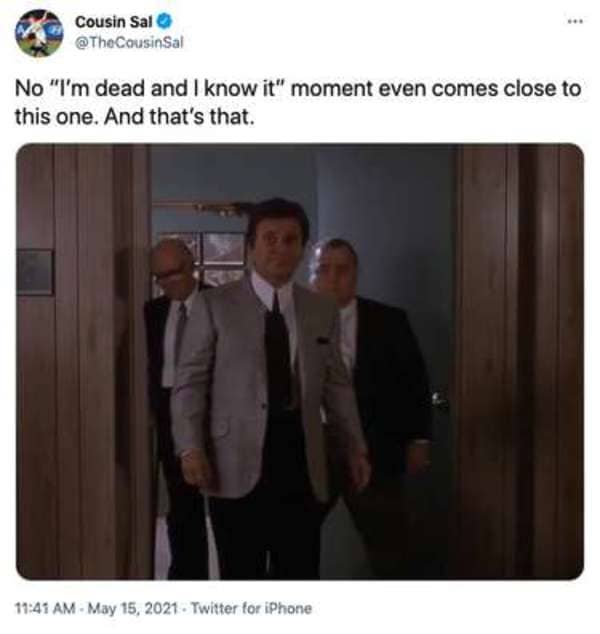Click the door knob in the photo
600x634 pixels.
click(x=439, y=400)
